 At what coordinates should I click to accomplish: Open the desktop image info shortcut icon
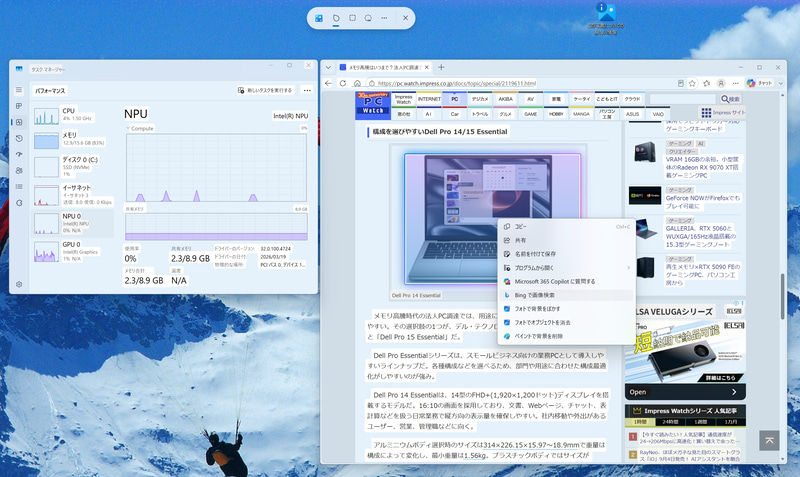(606, 18)
